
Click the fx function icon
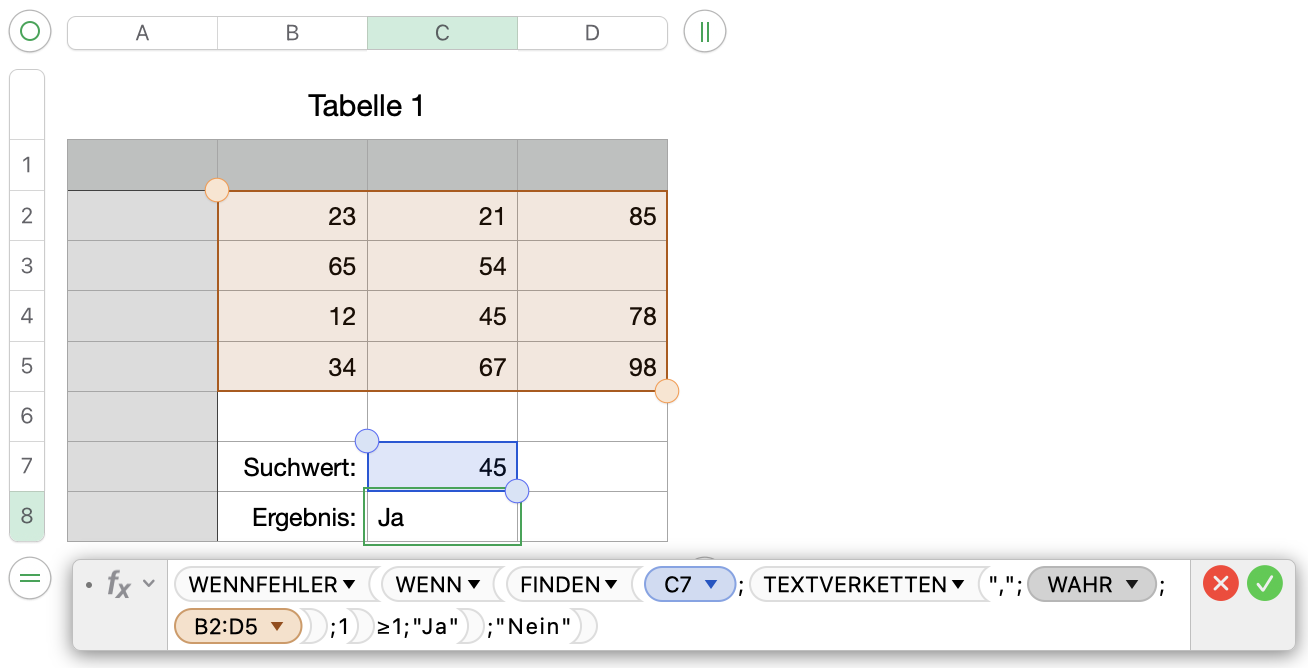click(119, 584)
